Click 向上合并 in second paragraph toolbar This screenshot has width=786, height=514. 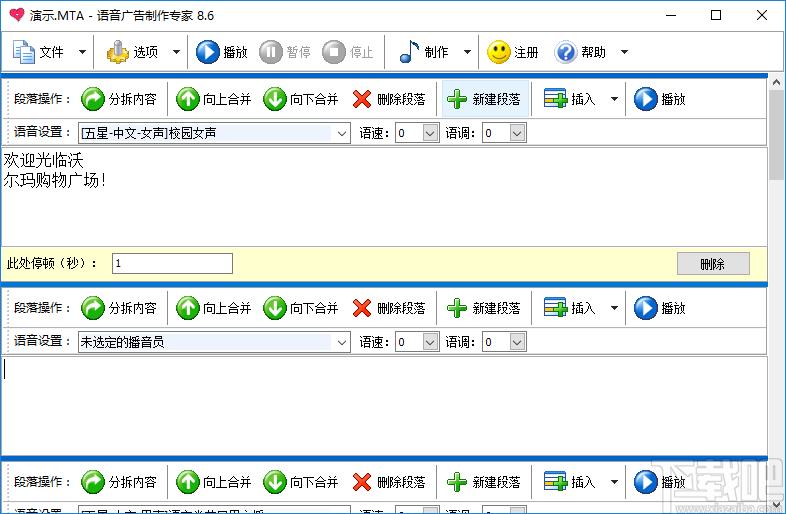214,308
